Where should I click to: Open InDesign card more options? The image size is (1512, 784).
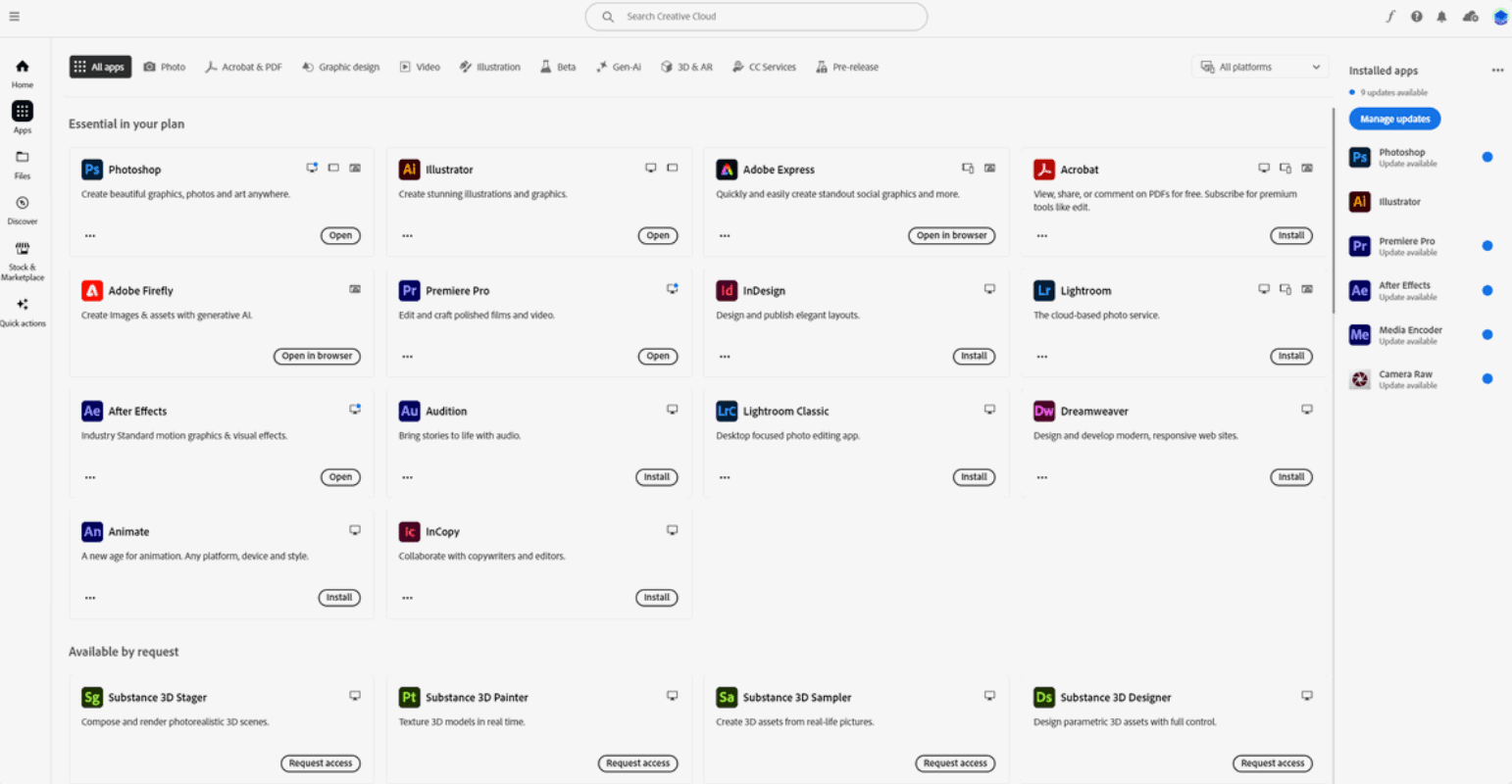point(725,357)
